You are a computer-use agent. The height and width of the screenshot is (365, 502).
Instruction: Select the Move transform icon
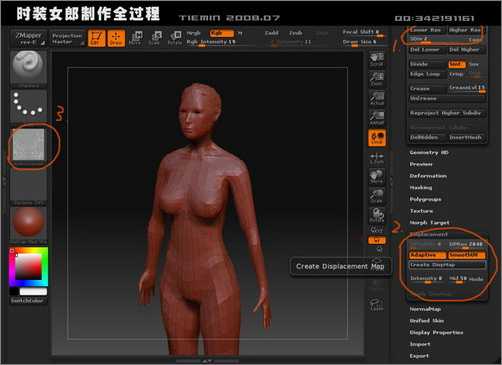136,38
